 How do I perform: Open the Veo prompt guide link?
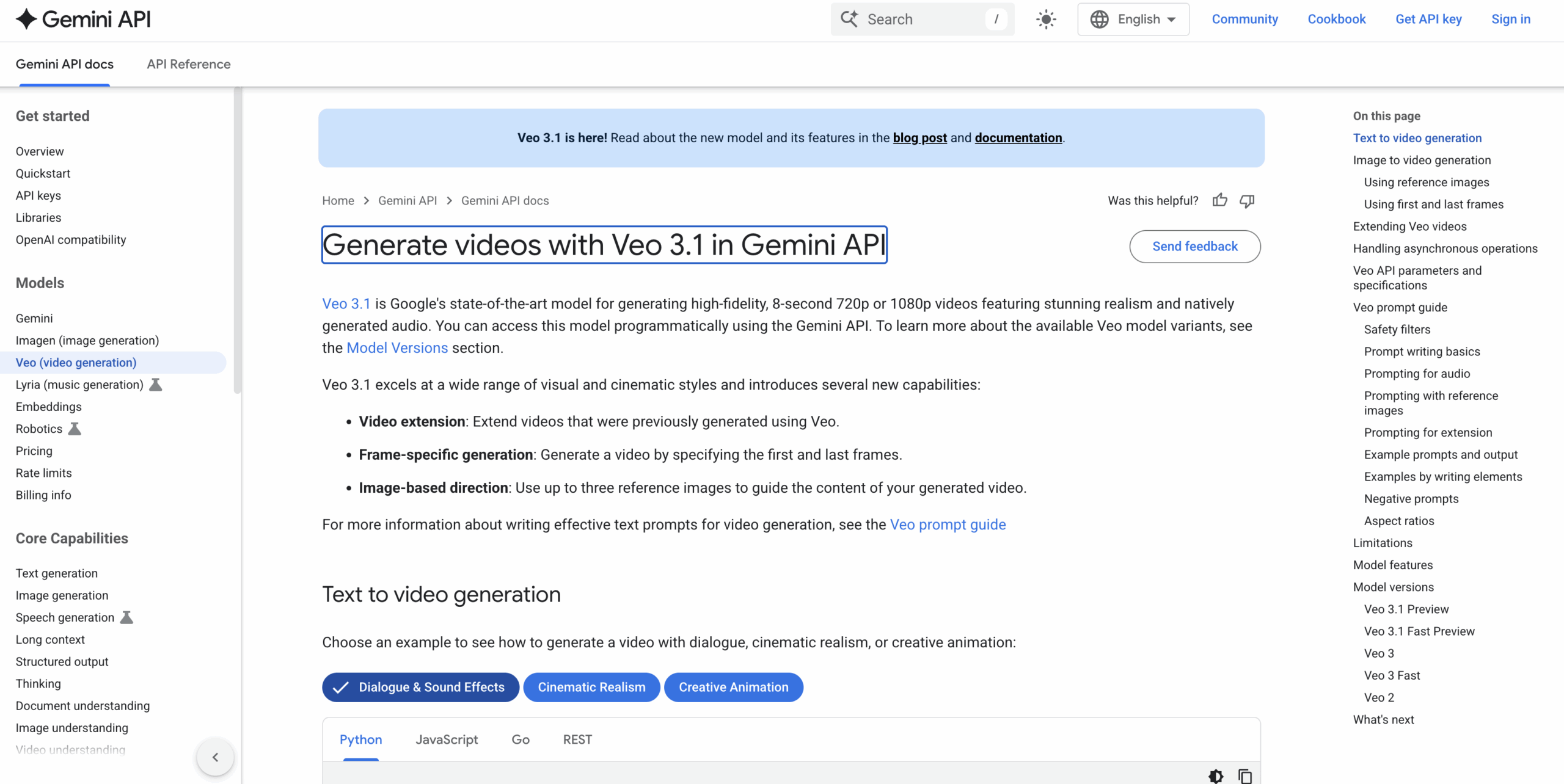(x=948, y=524)
